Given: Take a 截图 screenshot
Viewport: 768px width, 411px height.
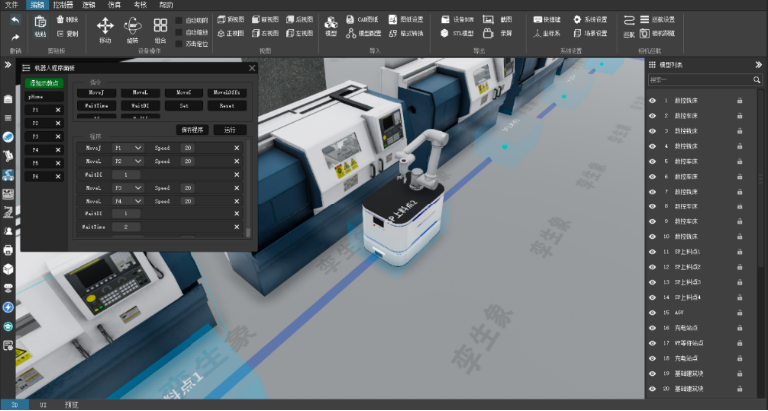Looking at the screenshot, I should (x=498, y=20).
